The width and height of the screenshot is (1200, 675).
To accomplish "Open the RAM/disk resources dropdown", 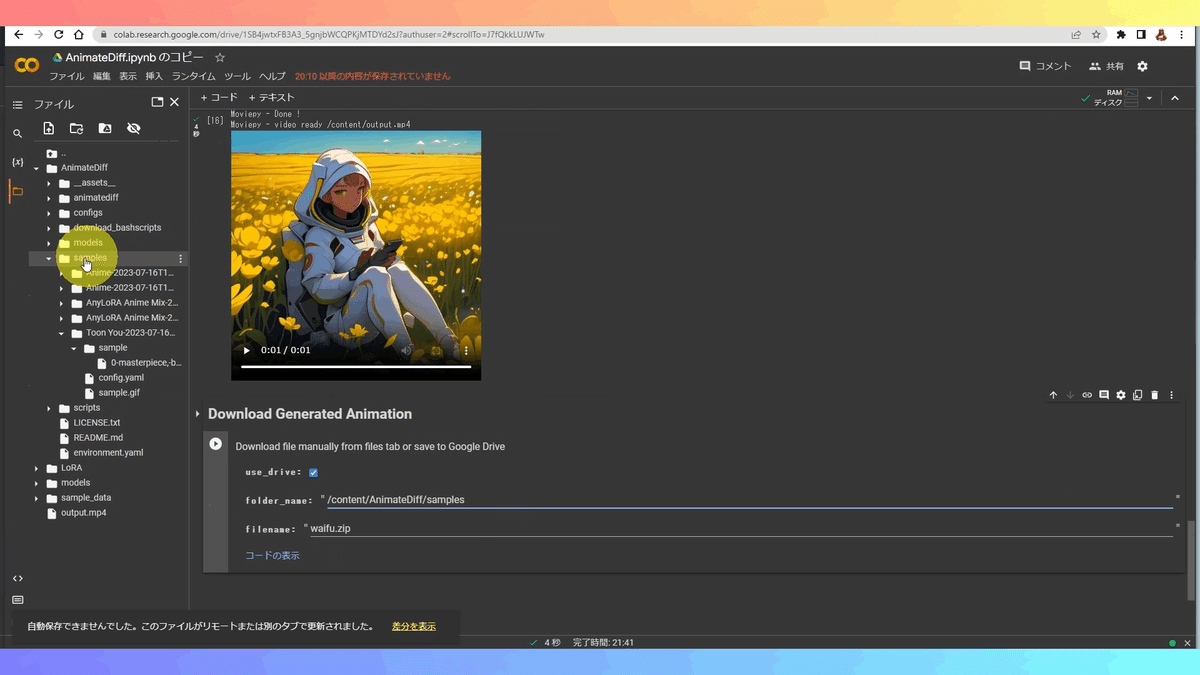I will point(1150,98).
